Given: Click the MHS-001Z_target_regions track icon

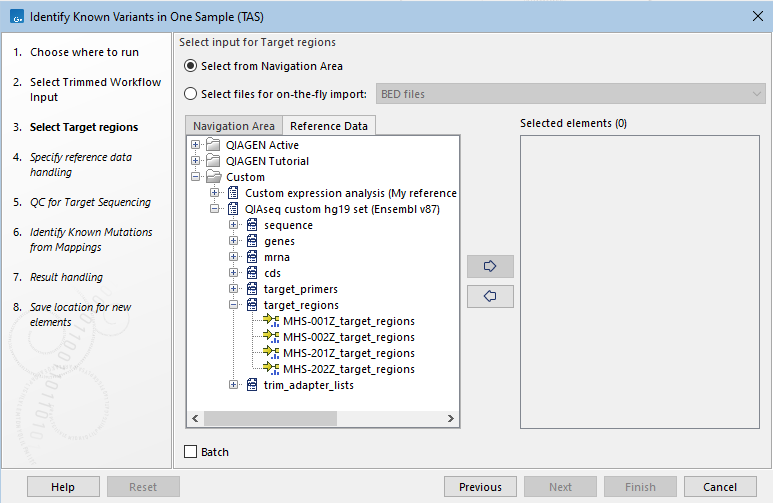Looking at the screenshot, I should (x=271, y=321).
